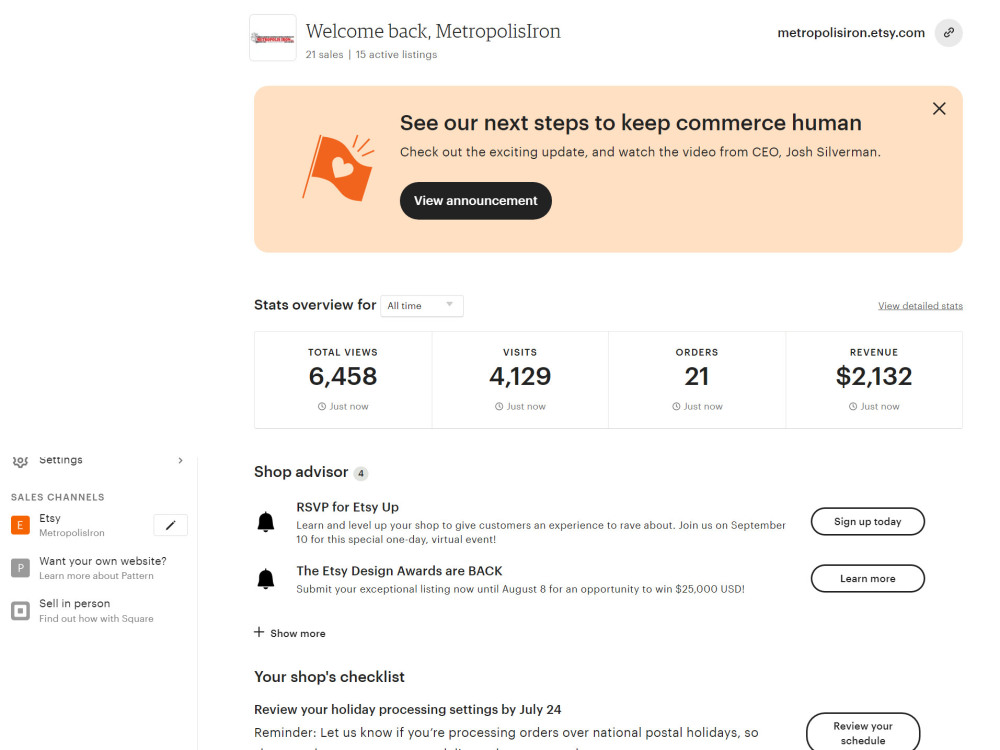Click the Sign up today button
Image resolution: width=1000 pixels, height=750 pixels.
[867, 522]
